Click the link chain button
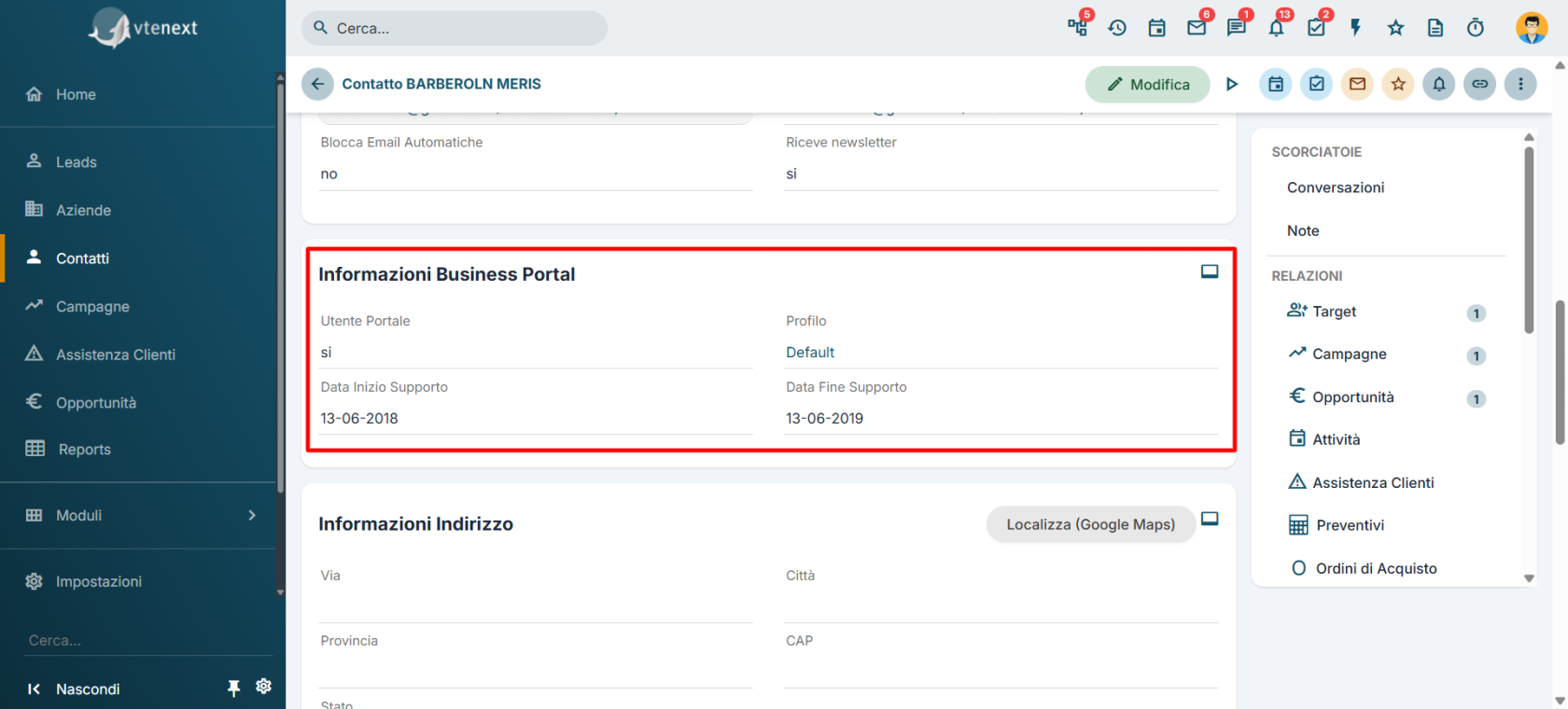This screenshot has width=1568, height=709. point(1480,84)
